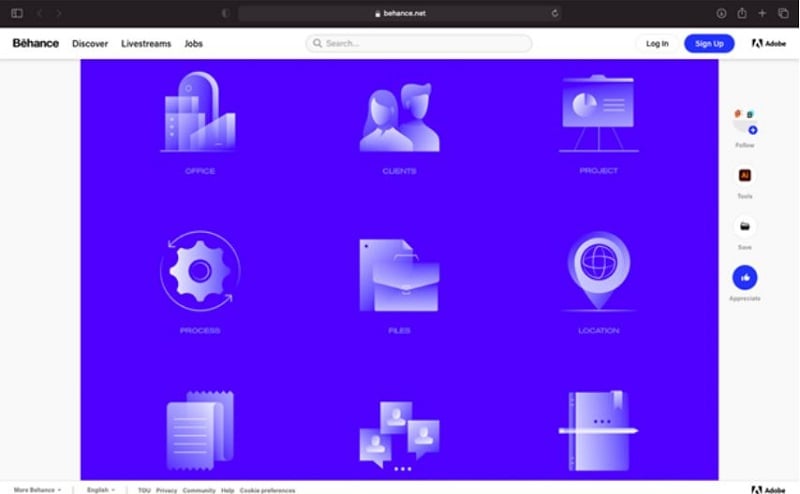
Task: Open the Illustrator Tools icon
Action: click(x=745, y=175)
